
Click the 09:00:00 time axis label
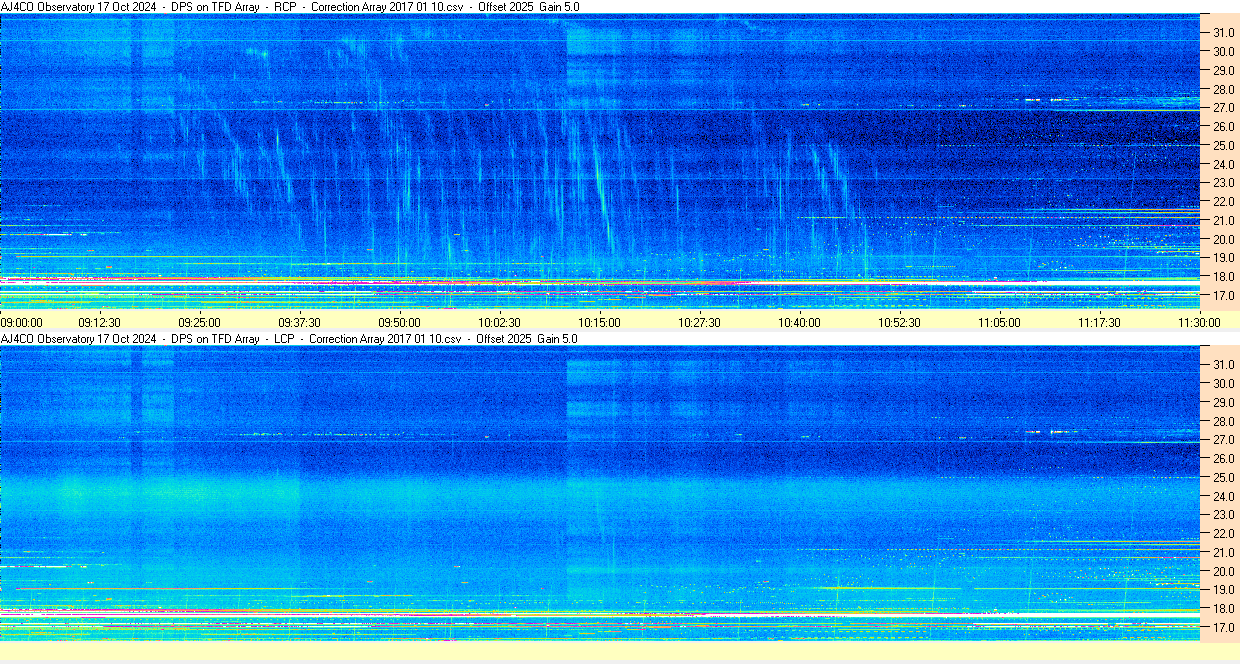[x=22, y=322]
